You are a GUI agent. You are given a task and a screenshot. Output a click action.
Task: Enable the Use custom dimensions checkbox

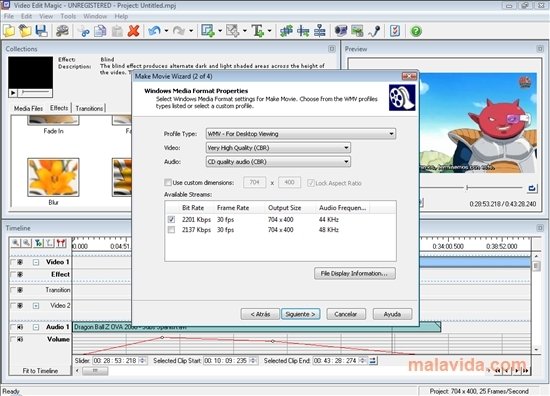[x=168, y=182]
